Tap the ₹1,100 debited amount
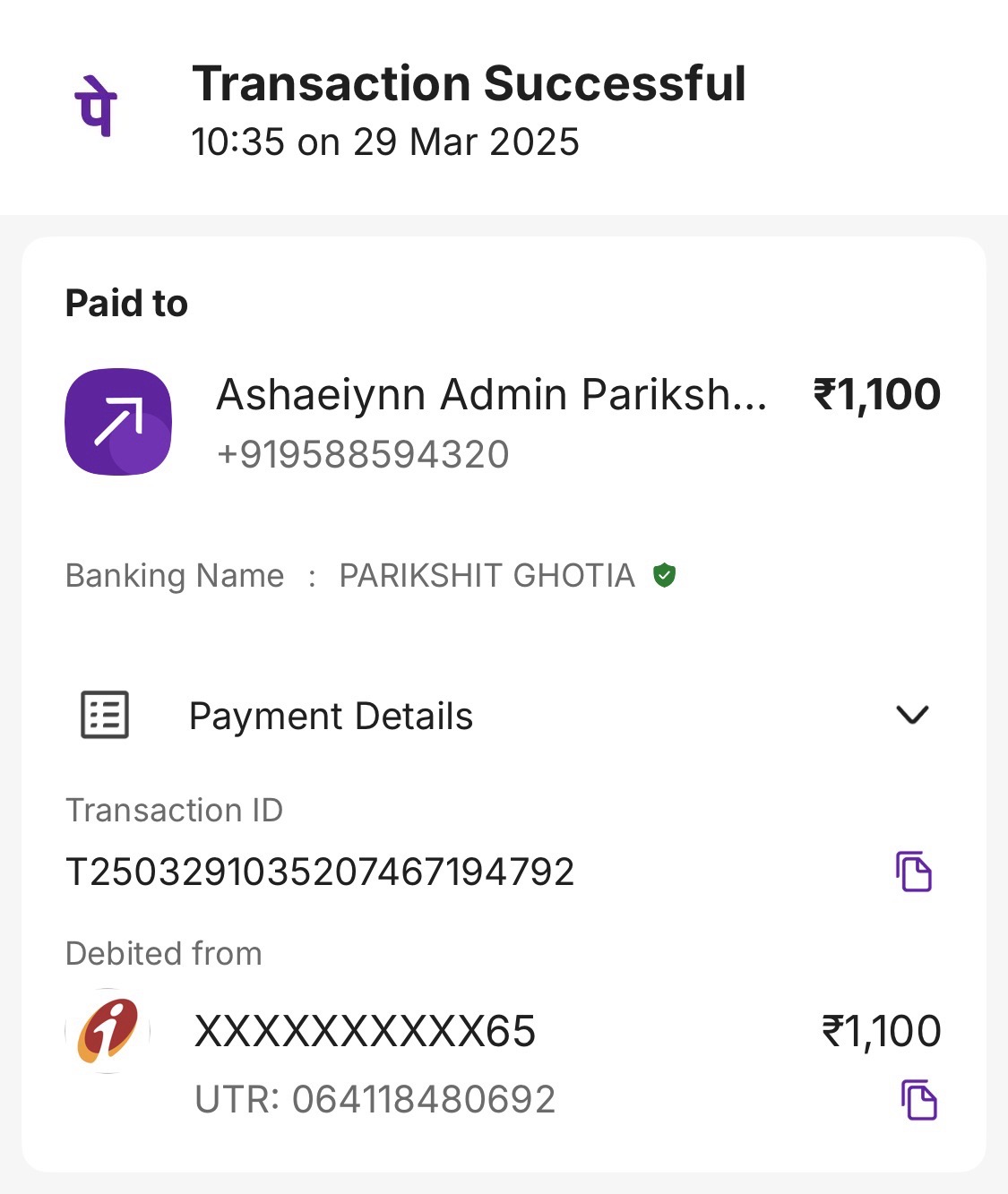Screen dimensions: 1008x1194 point(881,1031)
